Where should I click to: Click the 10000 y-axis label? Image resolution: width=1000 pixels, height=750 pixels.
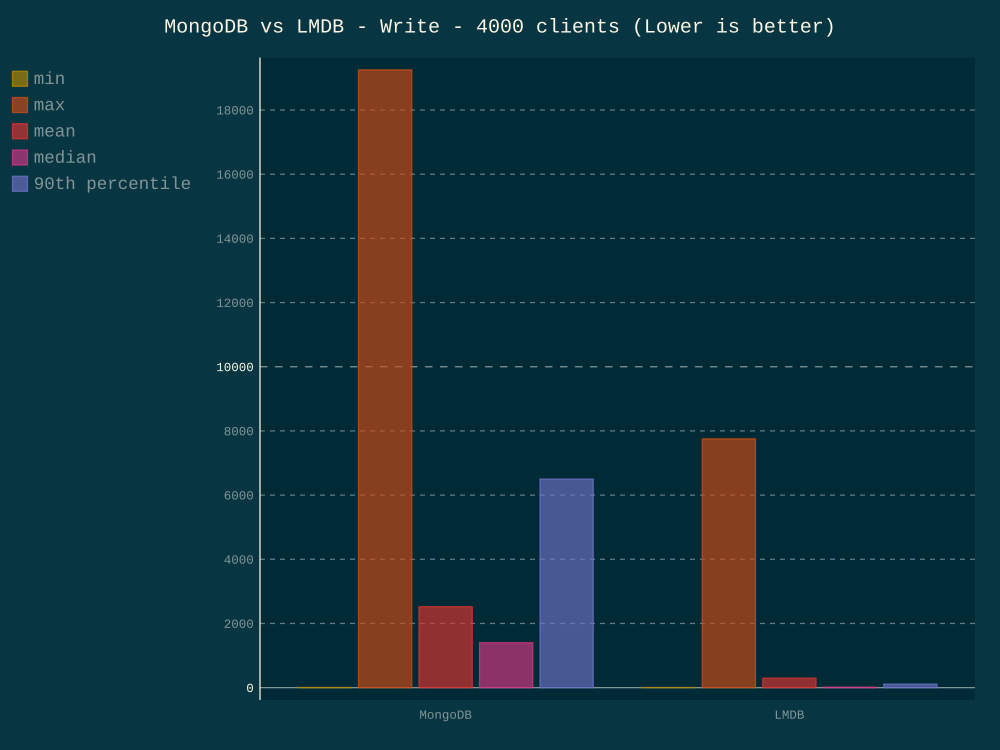pyautogui.click(x=235, y=367)
